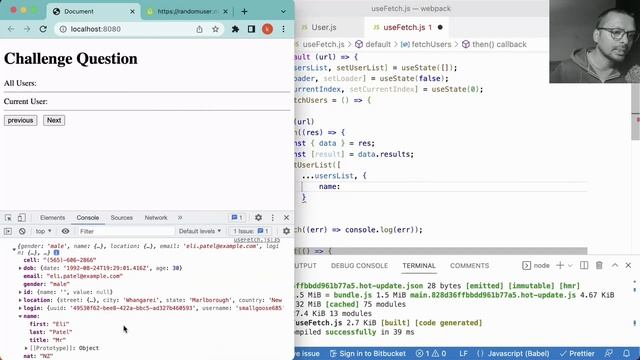Open the Network DevTools tab
This screenshot has width=640, height=360.
point(156,218)
